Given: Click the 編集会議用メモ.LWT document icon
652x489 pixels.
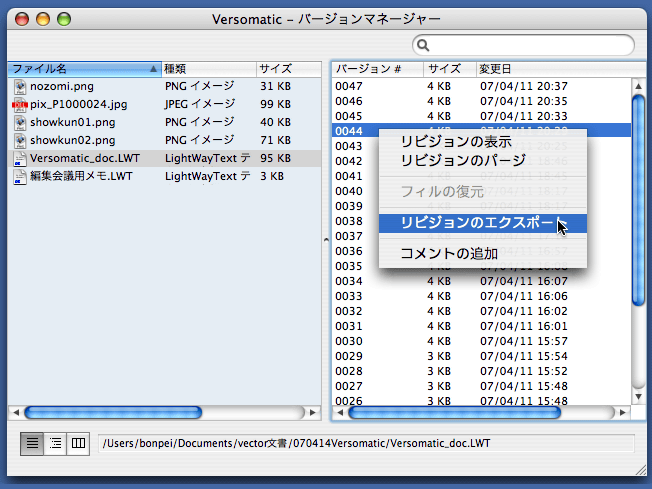Looking at the screenshot, I should click(20, 176).
